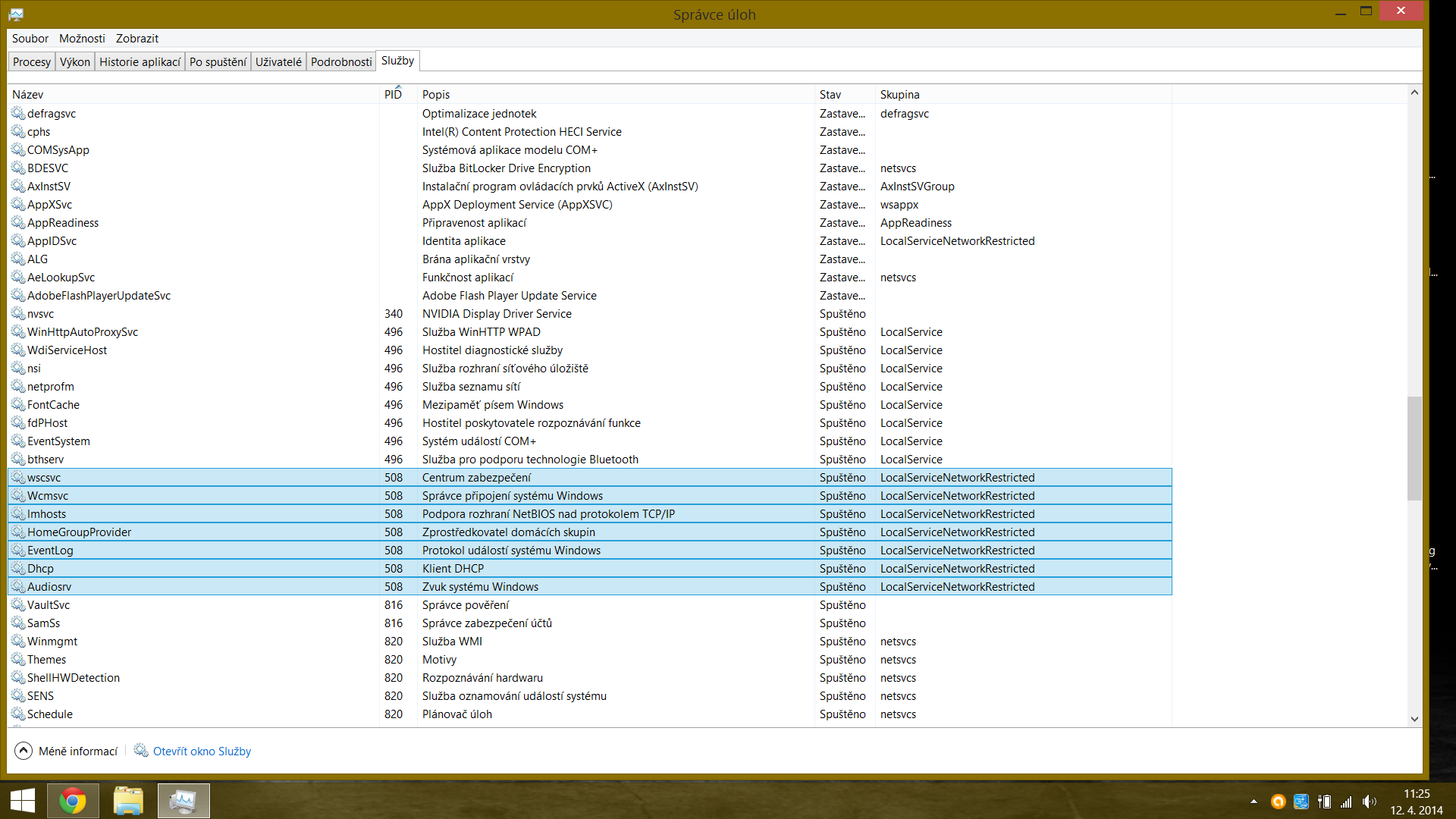Select the netprofm service name

click(x=51, y=386)
